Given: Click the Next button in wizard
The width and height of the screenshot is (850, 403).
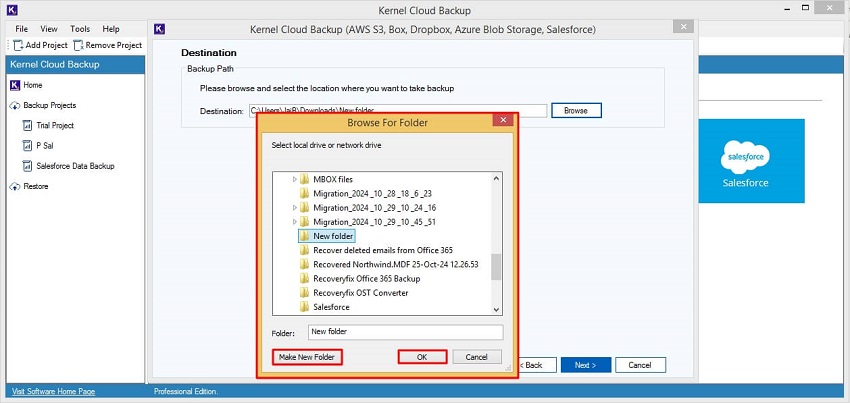Looking at the screenshot, I should 586,365.
